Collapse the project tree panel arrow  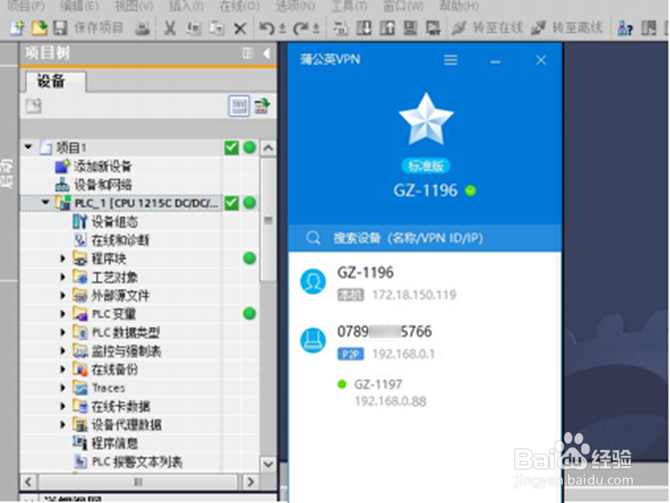pos(267,53)
